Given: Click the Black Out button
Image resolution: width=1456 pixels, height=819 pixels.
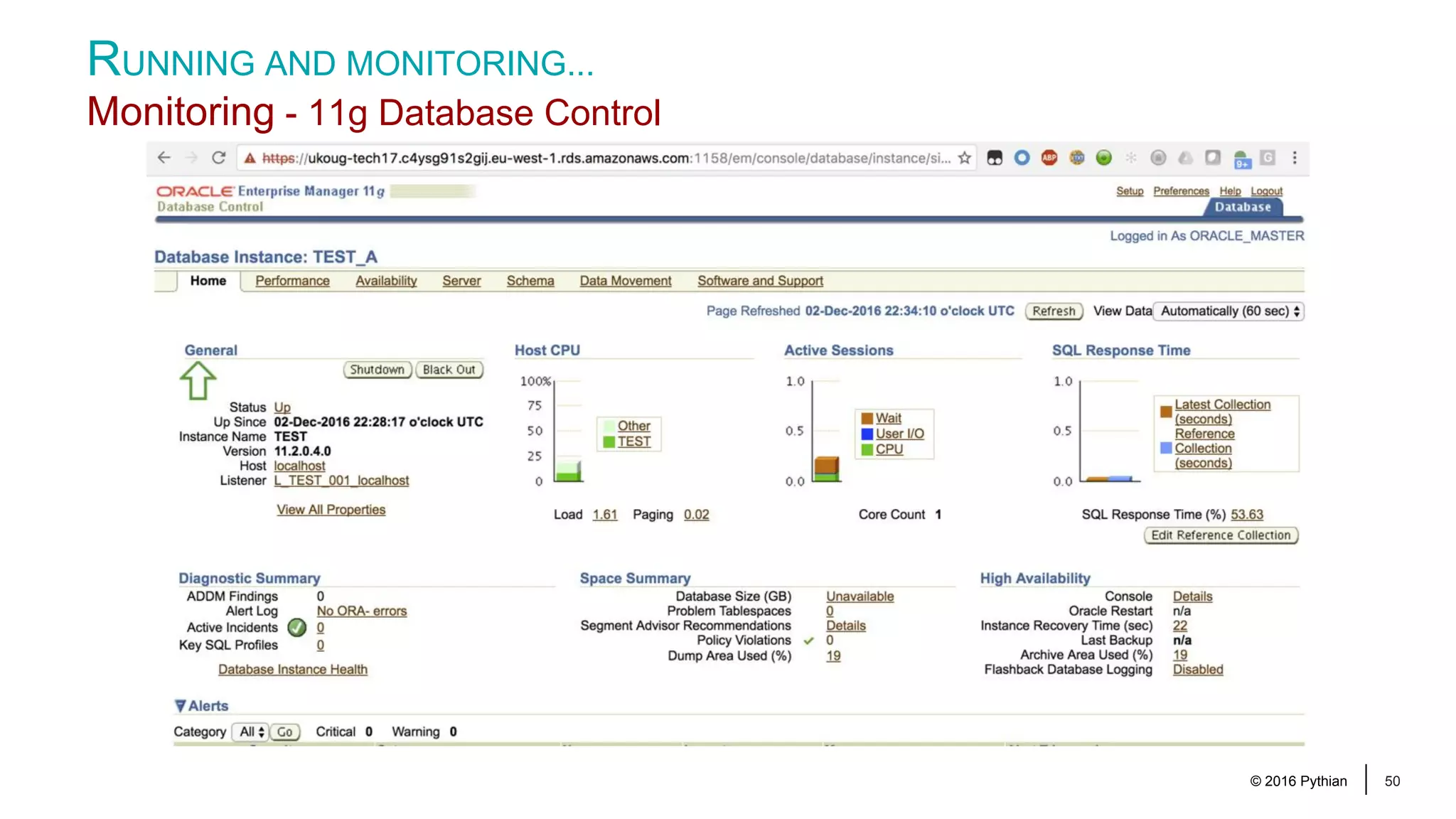Looking at the screenshot, I should point(449,370).
